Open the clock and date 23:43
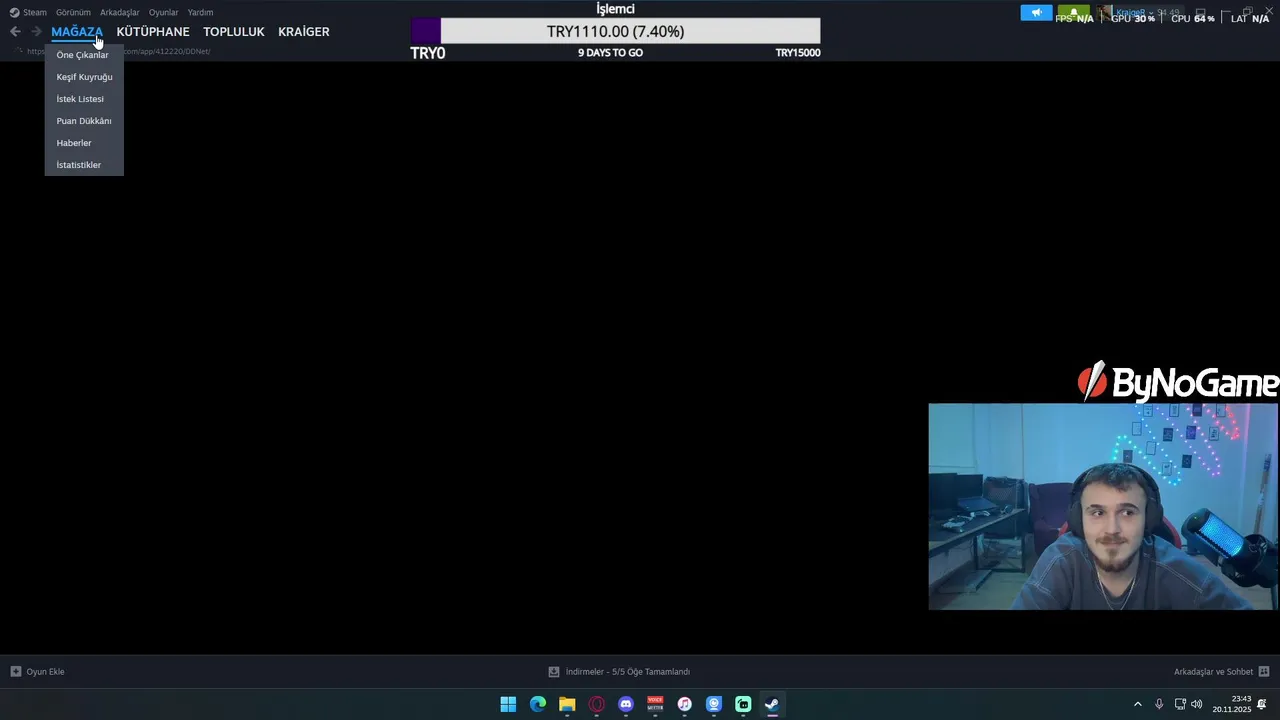This screenshot has width=1280, height=720. tap(1232, 704)
